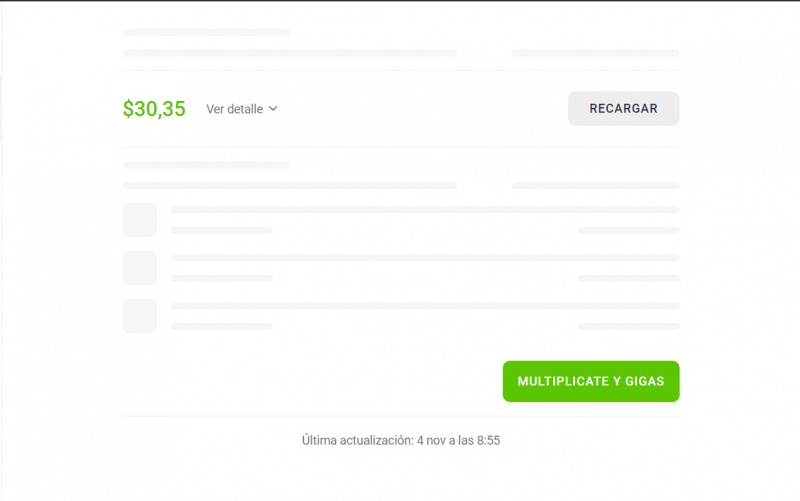Viewport: 800px width, 501px height.
Task: Click the RECARGAR button
Action: point(623,109)
